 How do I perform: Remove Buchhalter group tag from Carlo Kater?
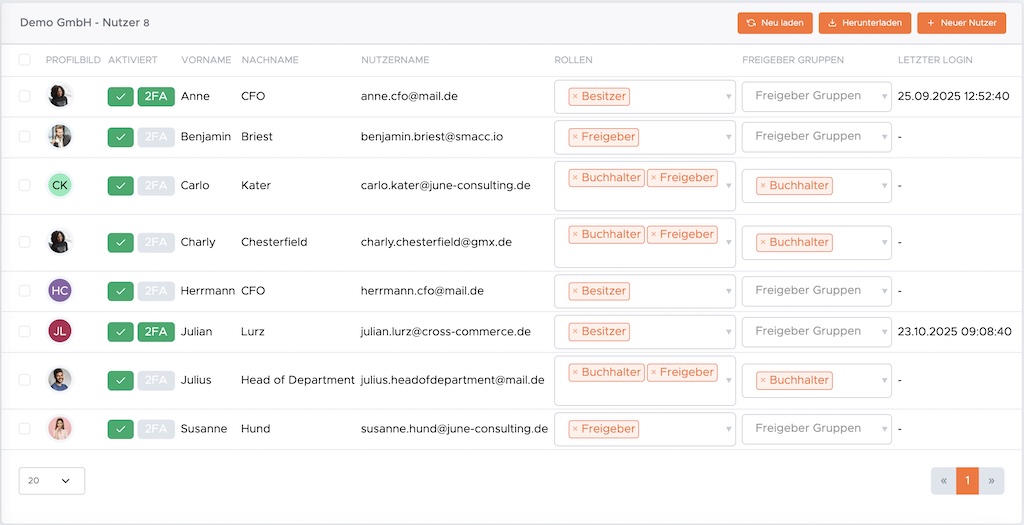(x=763, y=186)
